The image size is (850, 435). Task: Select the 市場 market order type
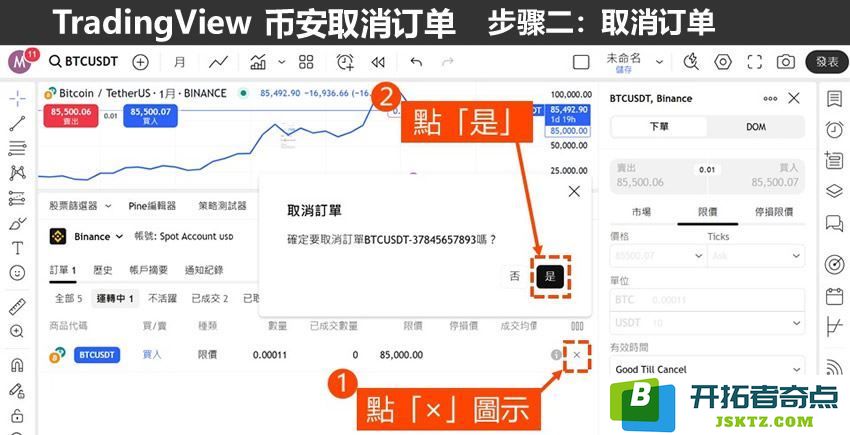[642, 212]
